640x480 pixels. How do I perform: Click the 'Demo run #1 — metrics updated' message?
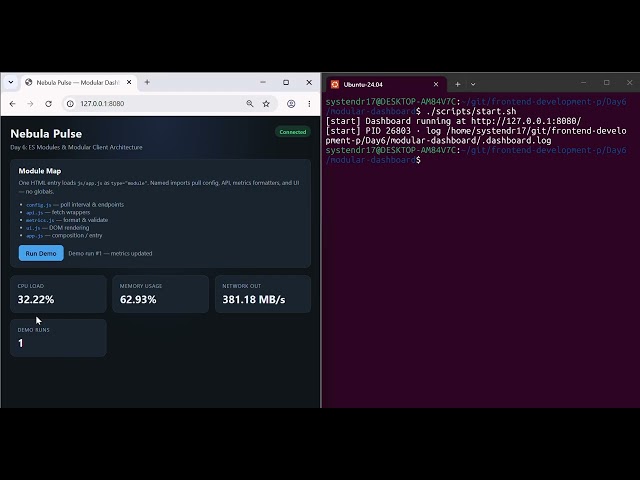coord(110,253)
